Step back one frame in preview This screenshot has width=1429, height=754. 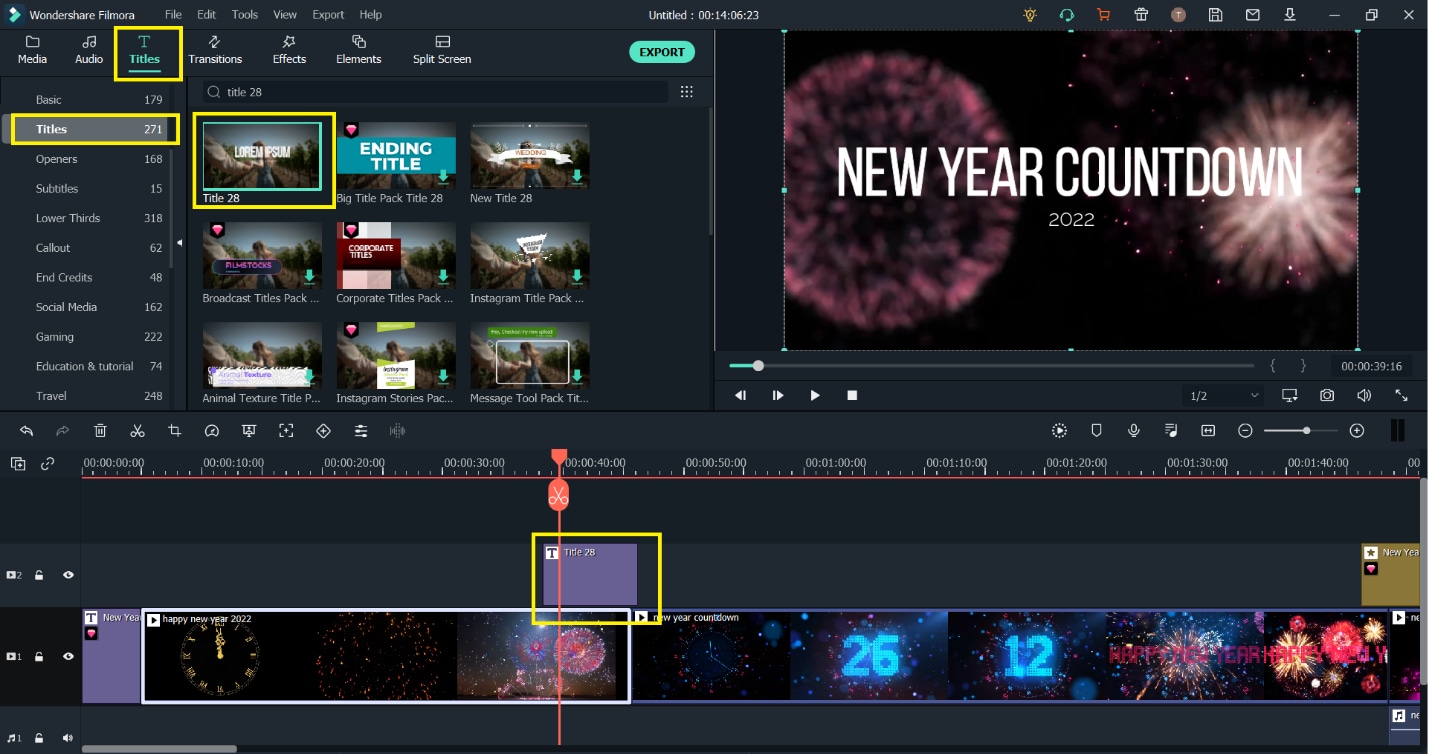coord(740,396)
